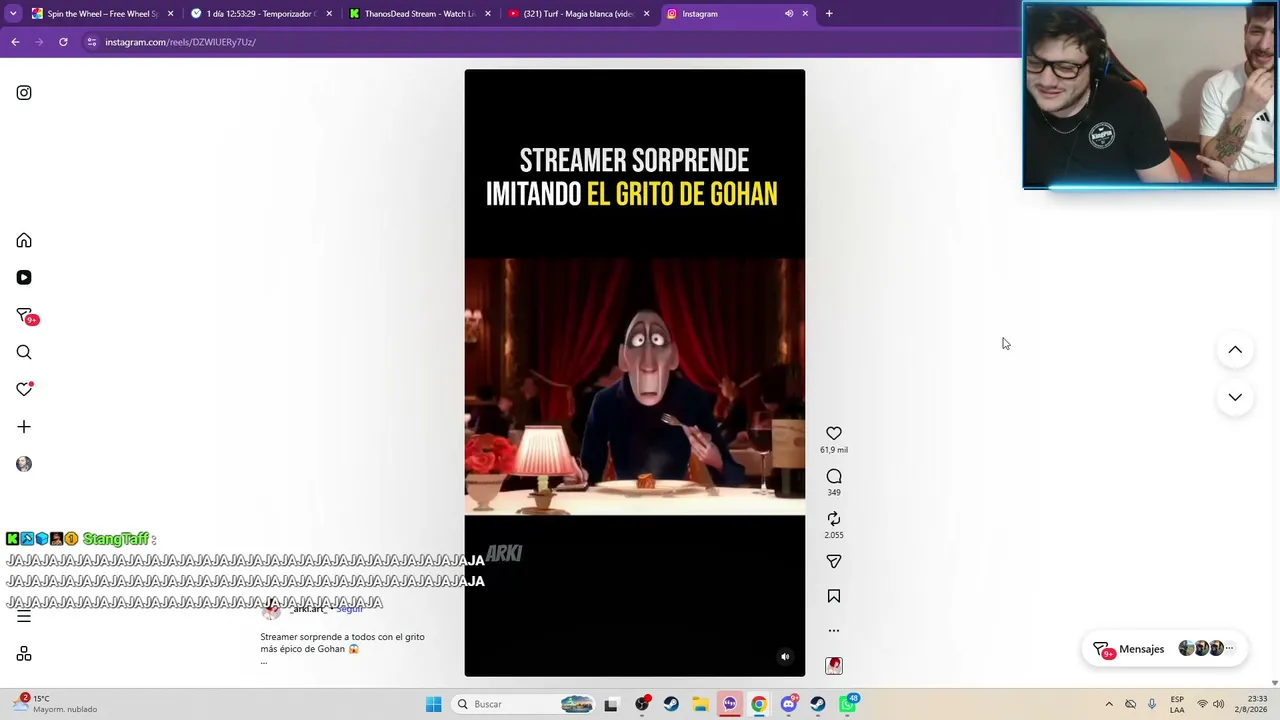Open File Explorer from the taskbar
The width and height of the screenshot is (1280, 720).
coord(700,705)
